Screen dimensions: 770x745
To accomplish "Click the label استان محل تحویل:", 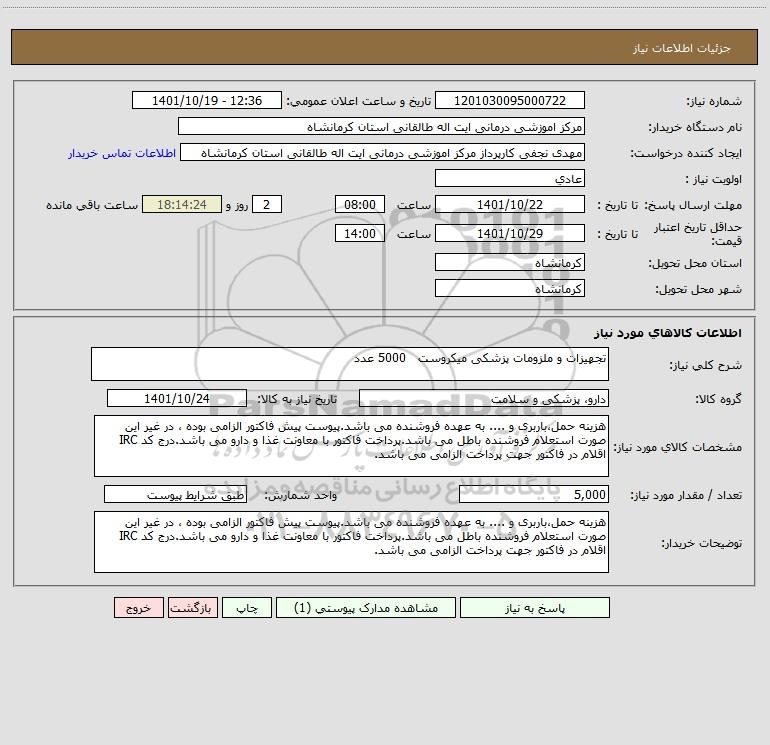I will pos(695,263).
